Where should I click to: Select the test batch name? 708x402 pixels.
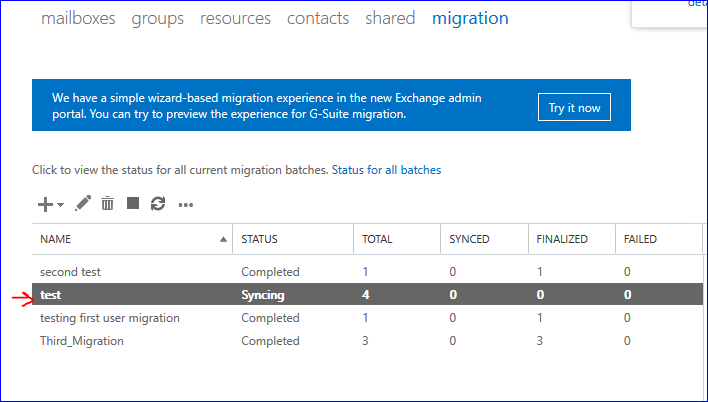coord(51,295)
